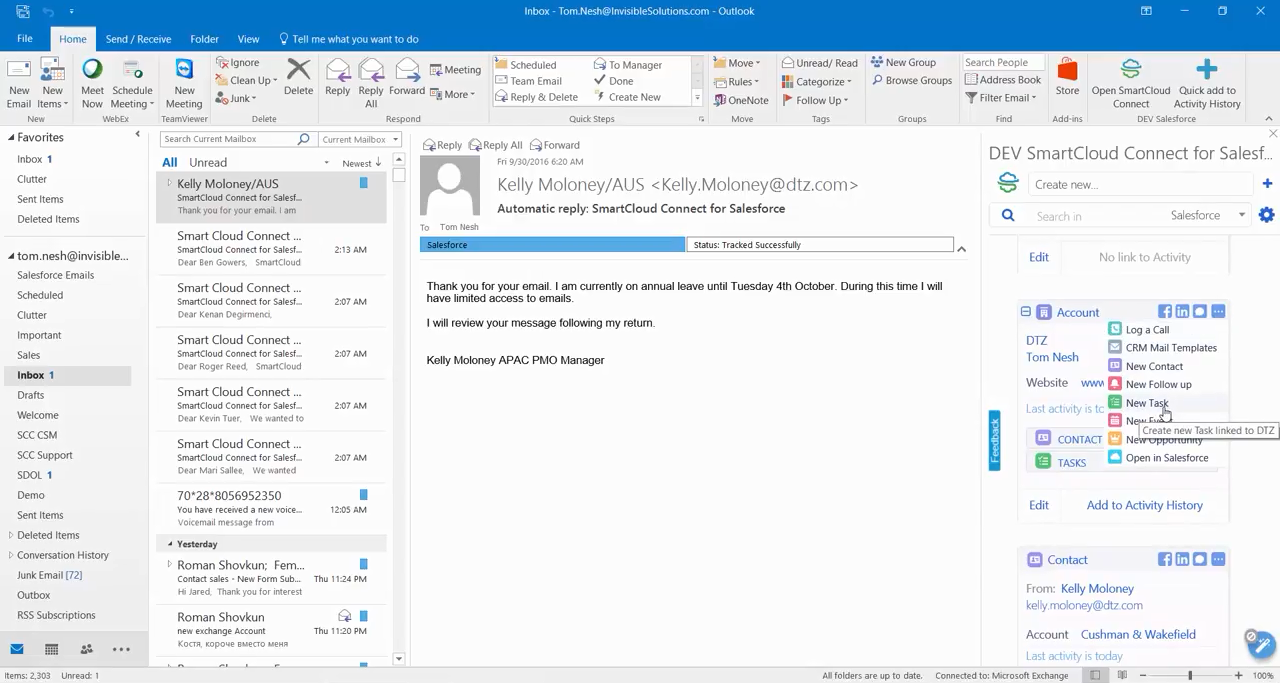1280x683 pixels.
Task: Collapse the Account section in Salesforce panel
Action: (x=1025, y=311)
